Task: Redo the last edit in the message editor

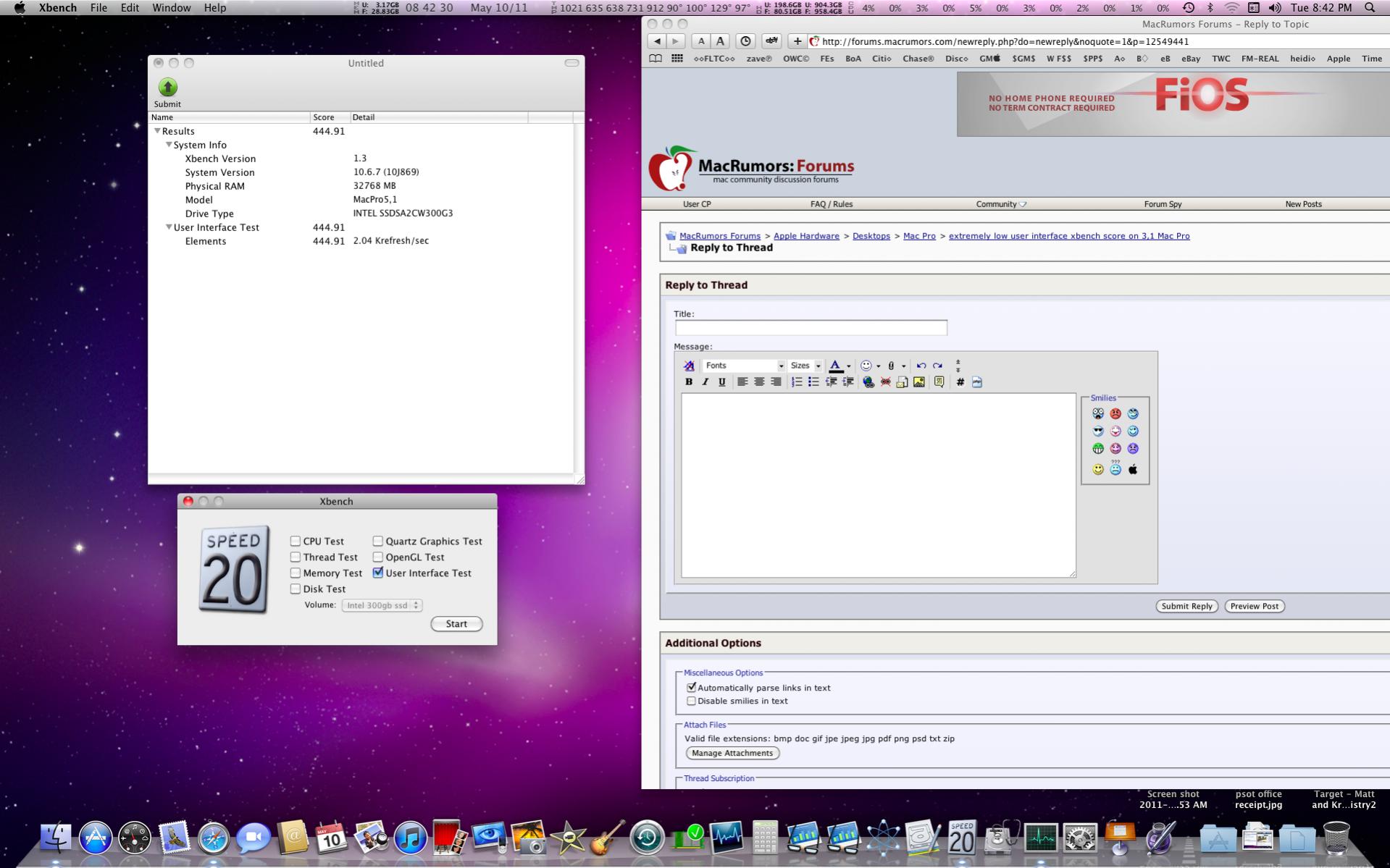Action: coord(938,366)
